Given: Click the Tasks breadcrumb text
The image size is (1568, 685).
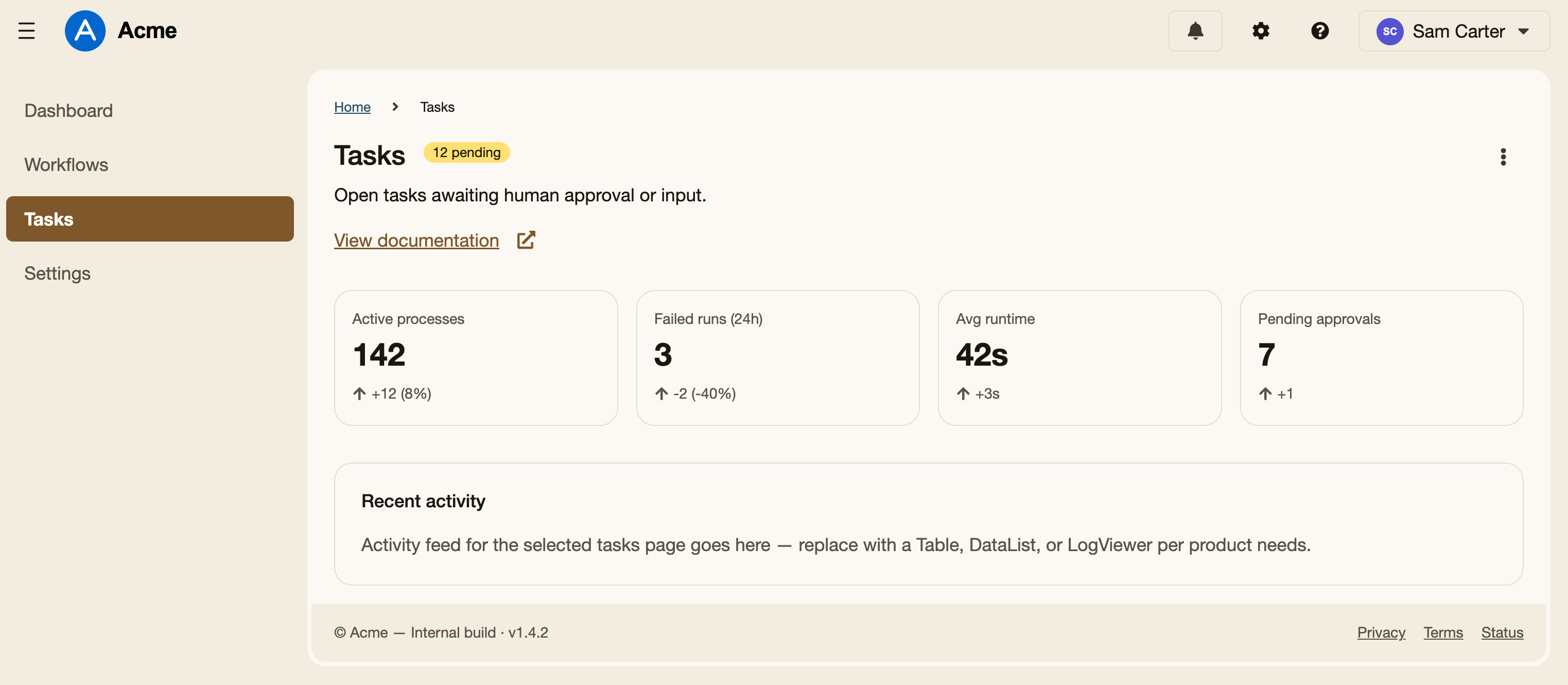Looking at the screenshot, I should (437, 107).
